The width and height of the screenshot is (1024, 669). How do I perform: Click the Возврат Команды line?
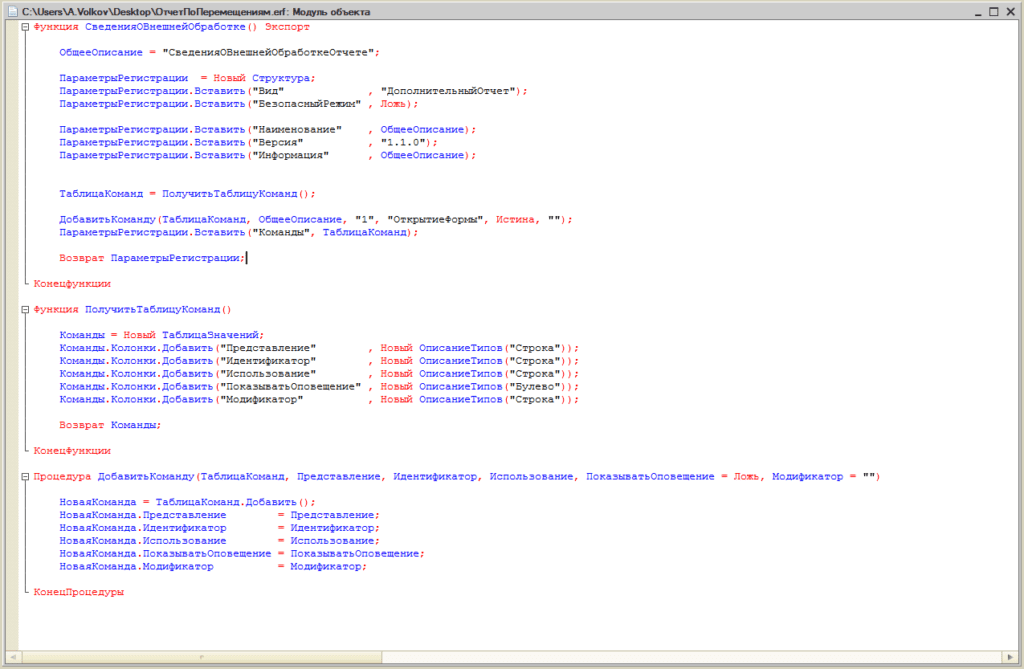click(110, 425)
